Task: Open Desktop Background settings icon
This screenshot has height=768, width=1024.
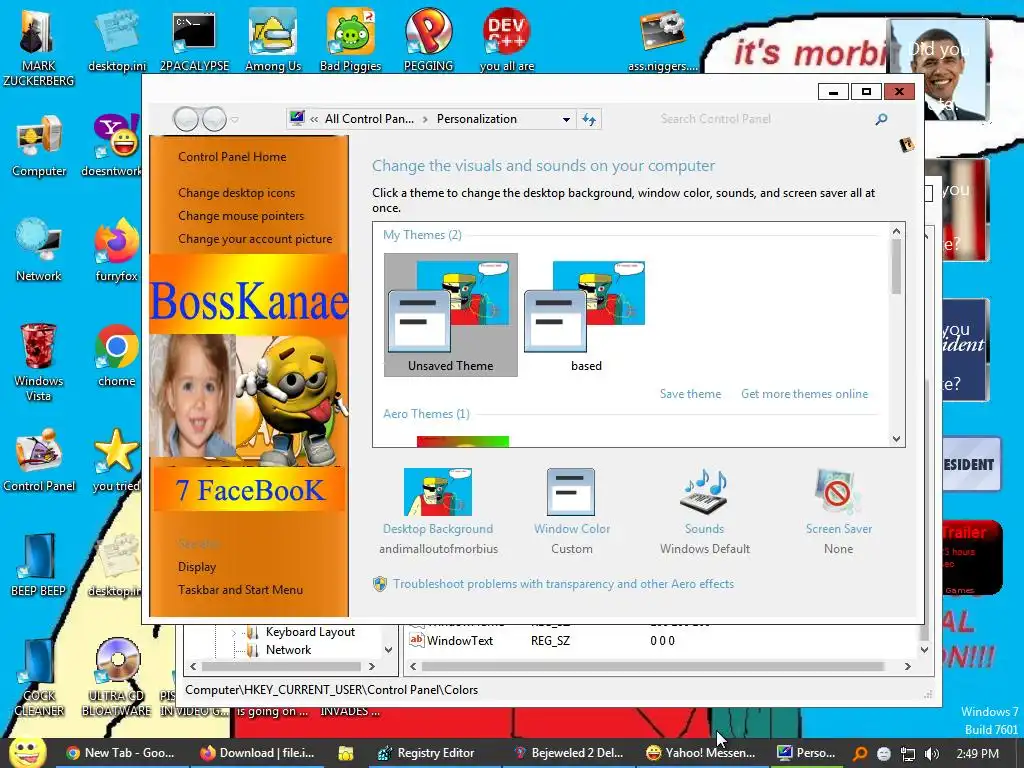Action: point(438,492)
